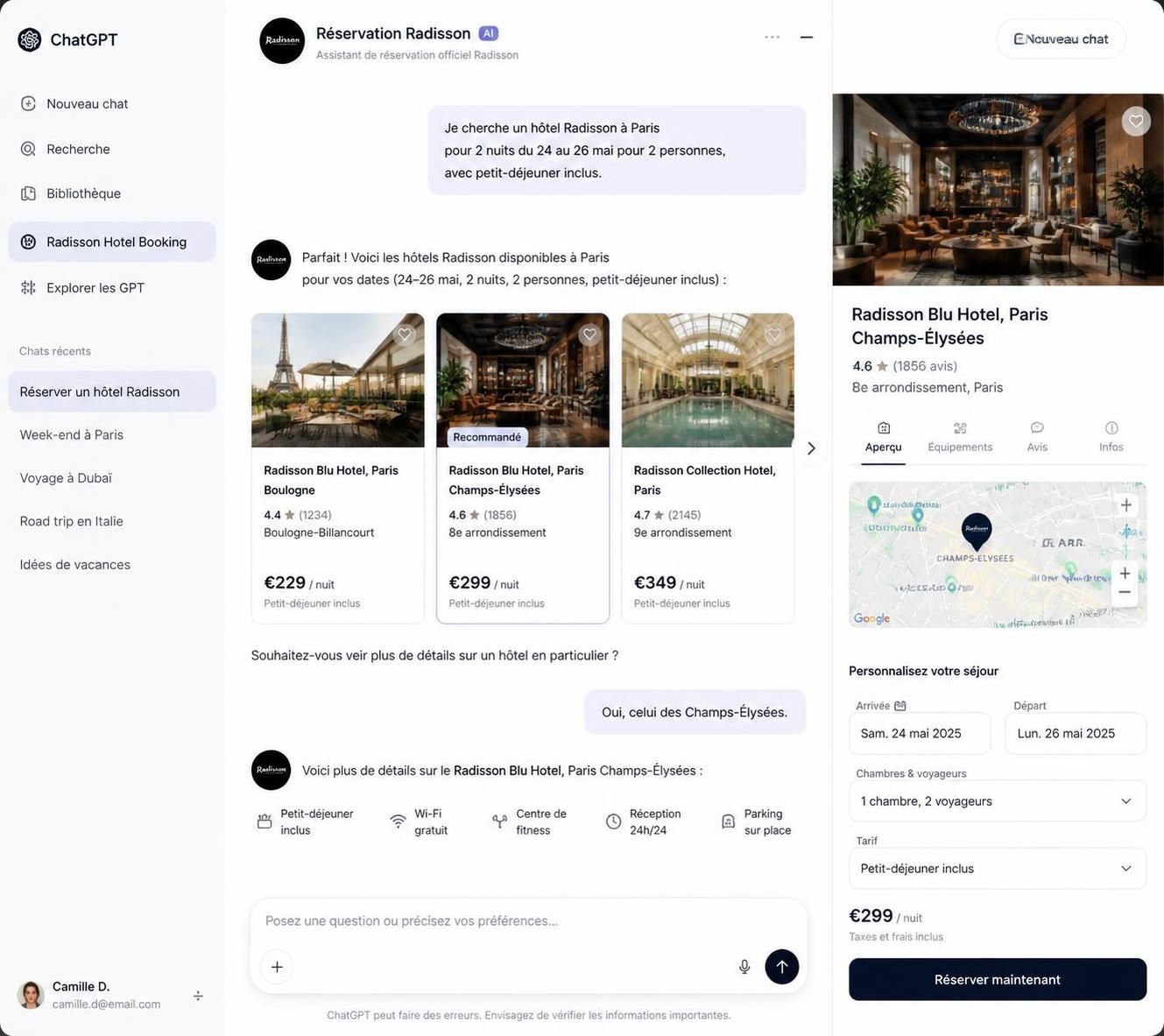
Task: Open the Arrivée date field
Action: [x=920, y=733]
